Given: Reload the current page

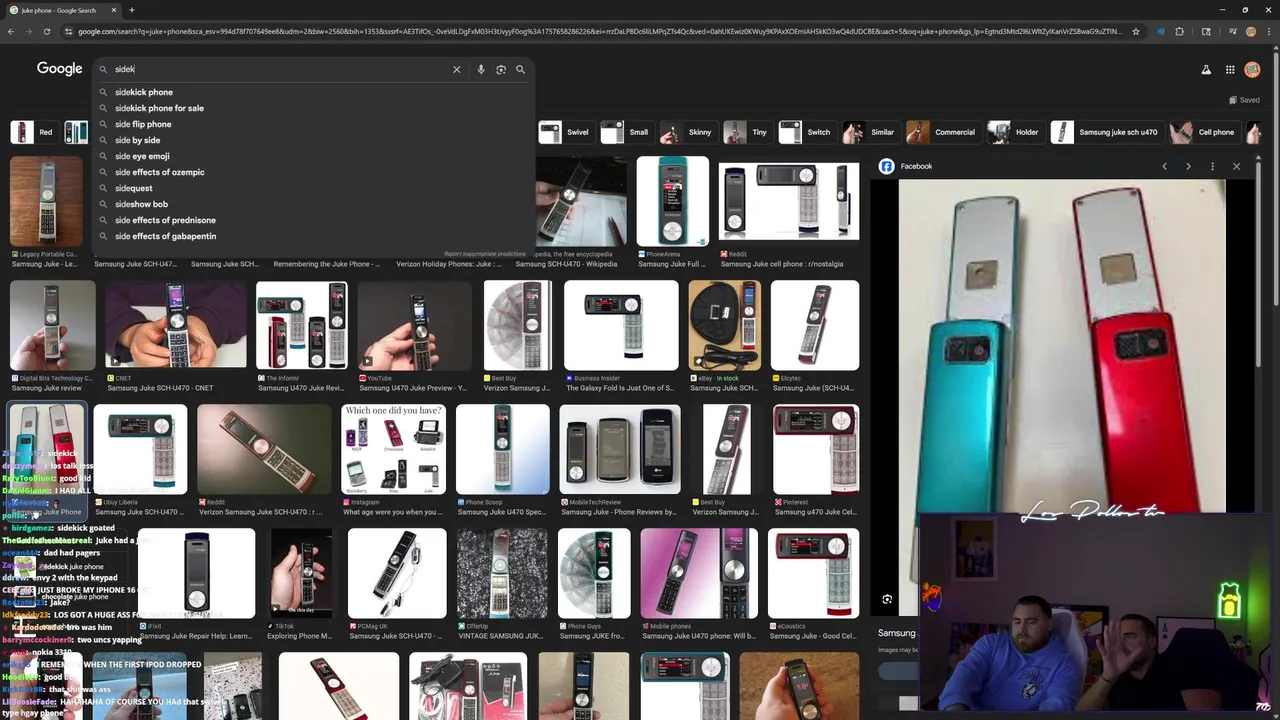Looking at the screenshot, I should point(46,31).
